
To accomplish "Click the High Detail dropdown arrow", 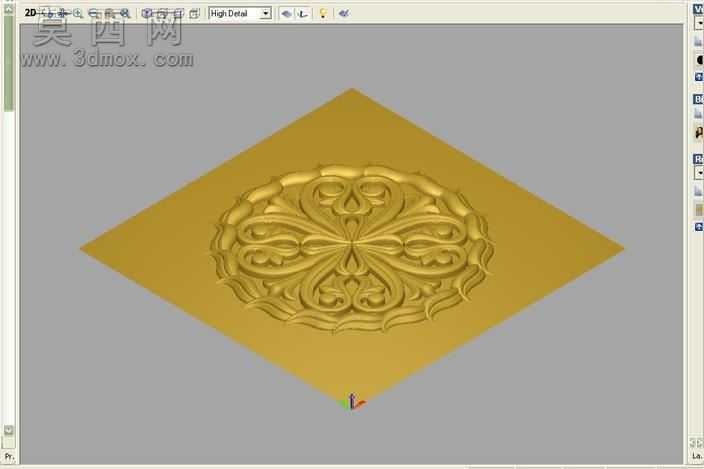I will [x=266, y=13].
